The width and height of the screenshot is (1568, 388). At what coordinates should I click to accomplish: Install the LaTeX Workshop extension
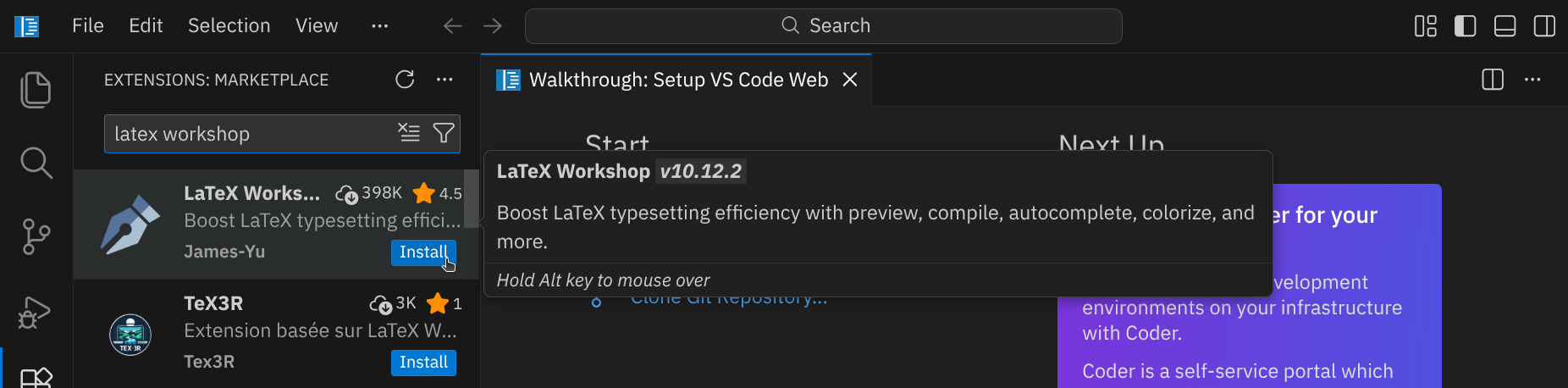[423, 252]
